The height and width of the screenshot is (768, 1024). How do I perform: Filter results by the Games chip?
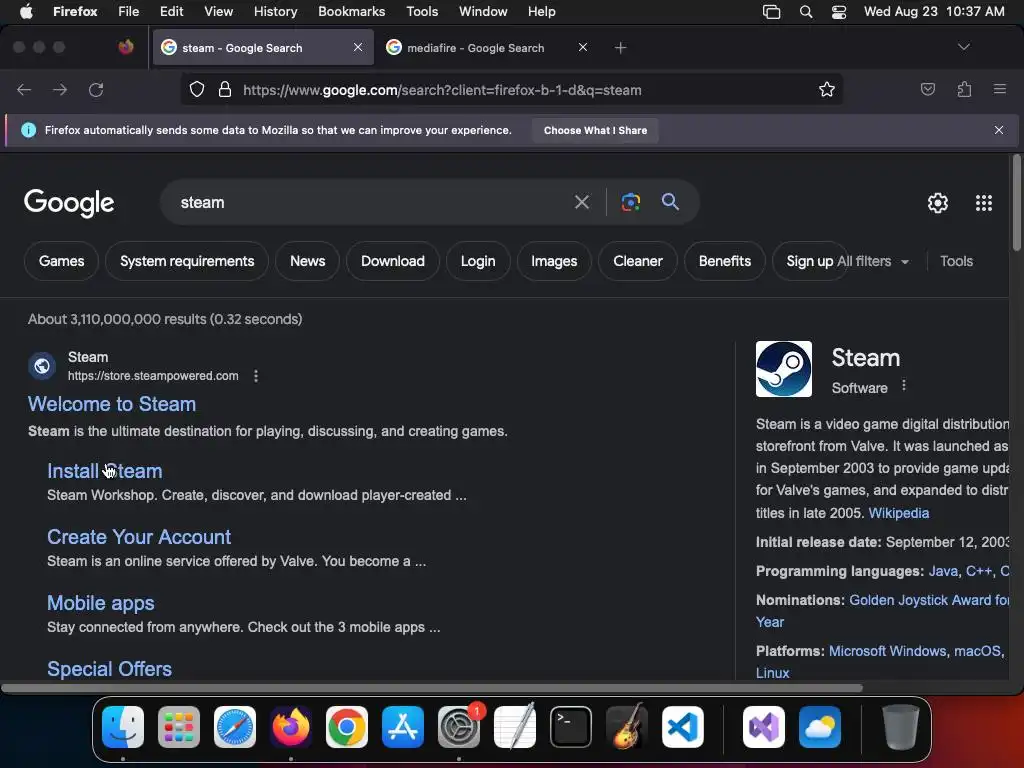point(61,261)
